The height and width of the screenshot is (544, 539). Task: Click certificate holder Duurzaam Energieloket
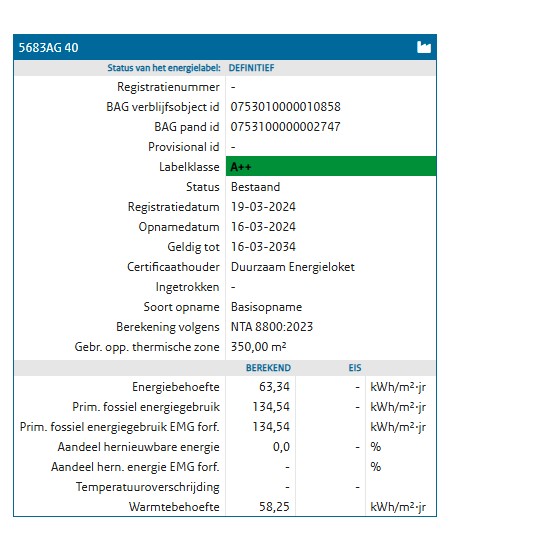click(293, 267)
